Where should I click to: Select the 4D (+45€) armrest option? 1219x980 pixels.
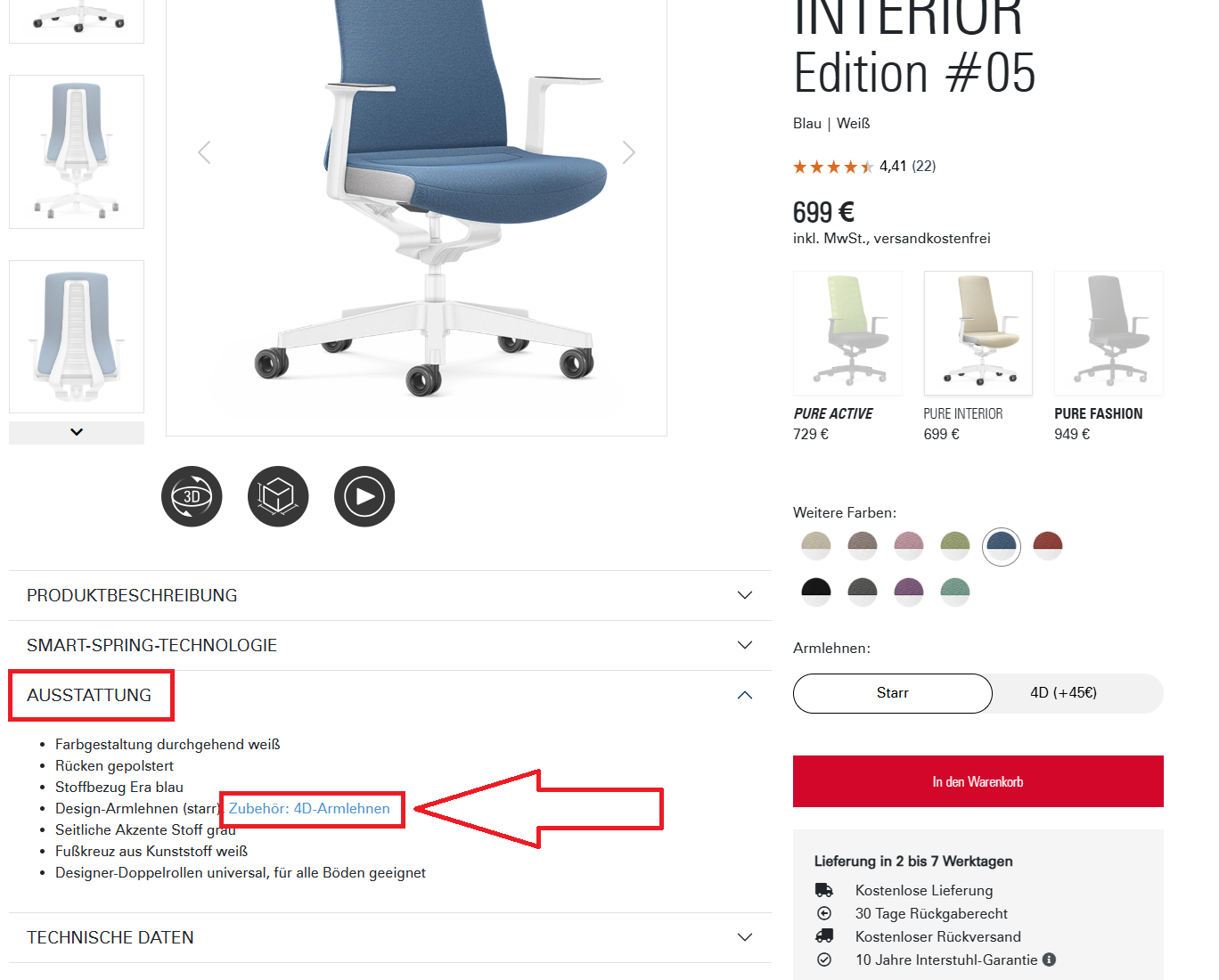[1063, 693]
